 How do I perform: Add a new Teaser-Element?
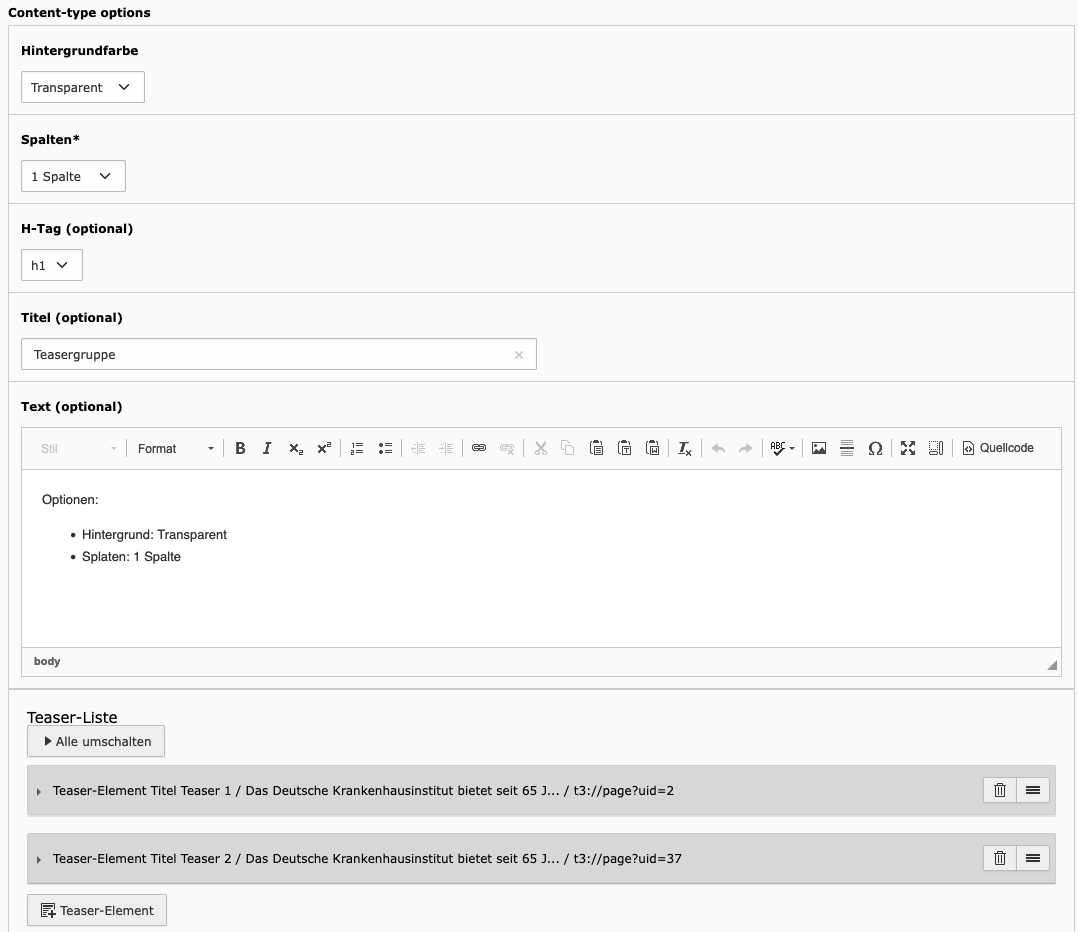(97, 911)
